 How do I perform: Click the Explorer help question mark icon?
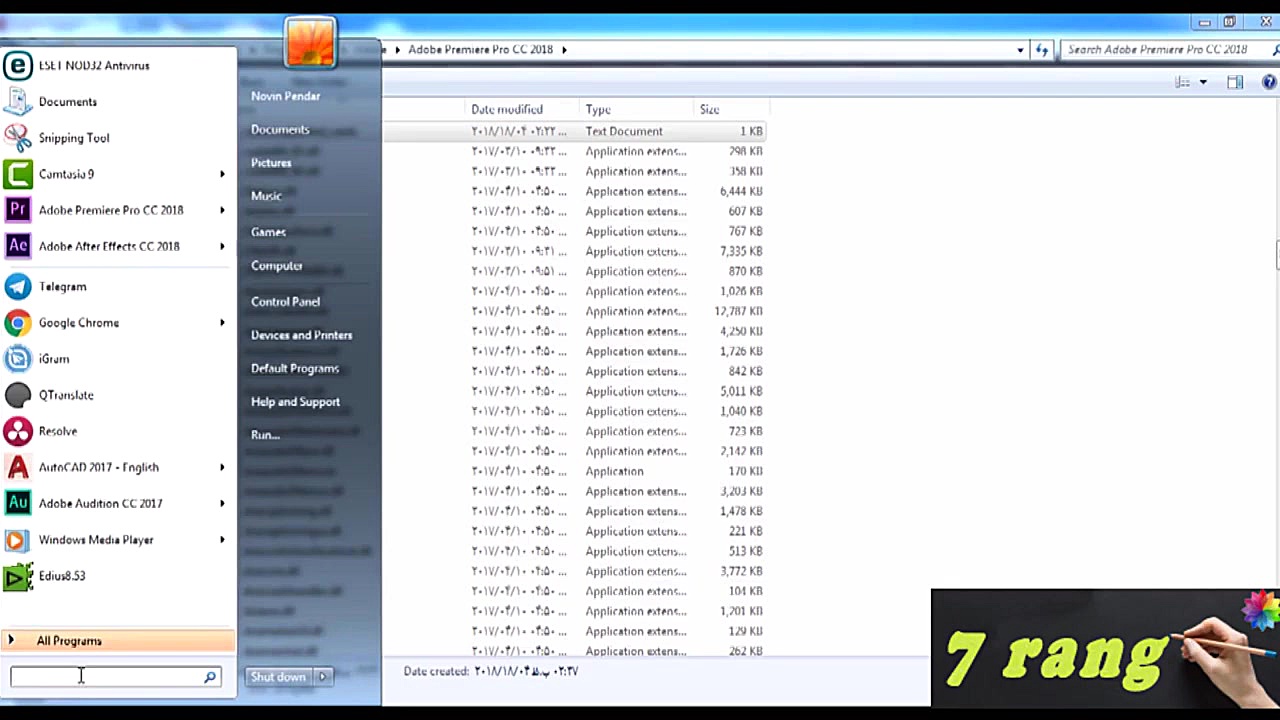click(x=1269, y=82)
